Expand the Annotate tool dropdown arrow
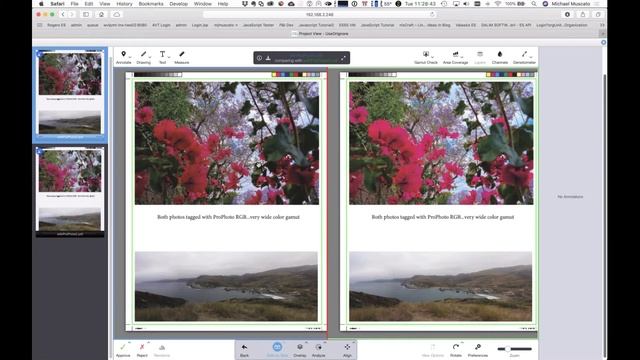640x360 pixels. click(x=129, y=57)
